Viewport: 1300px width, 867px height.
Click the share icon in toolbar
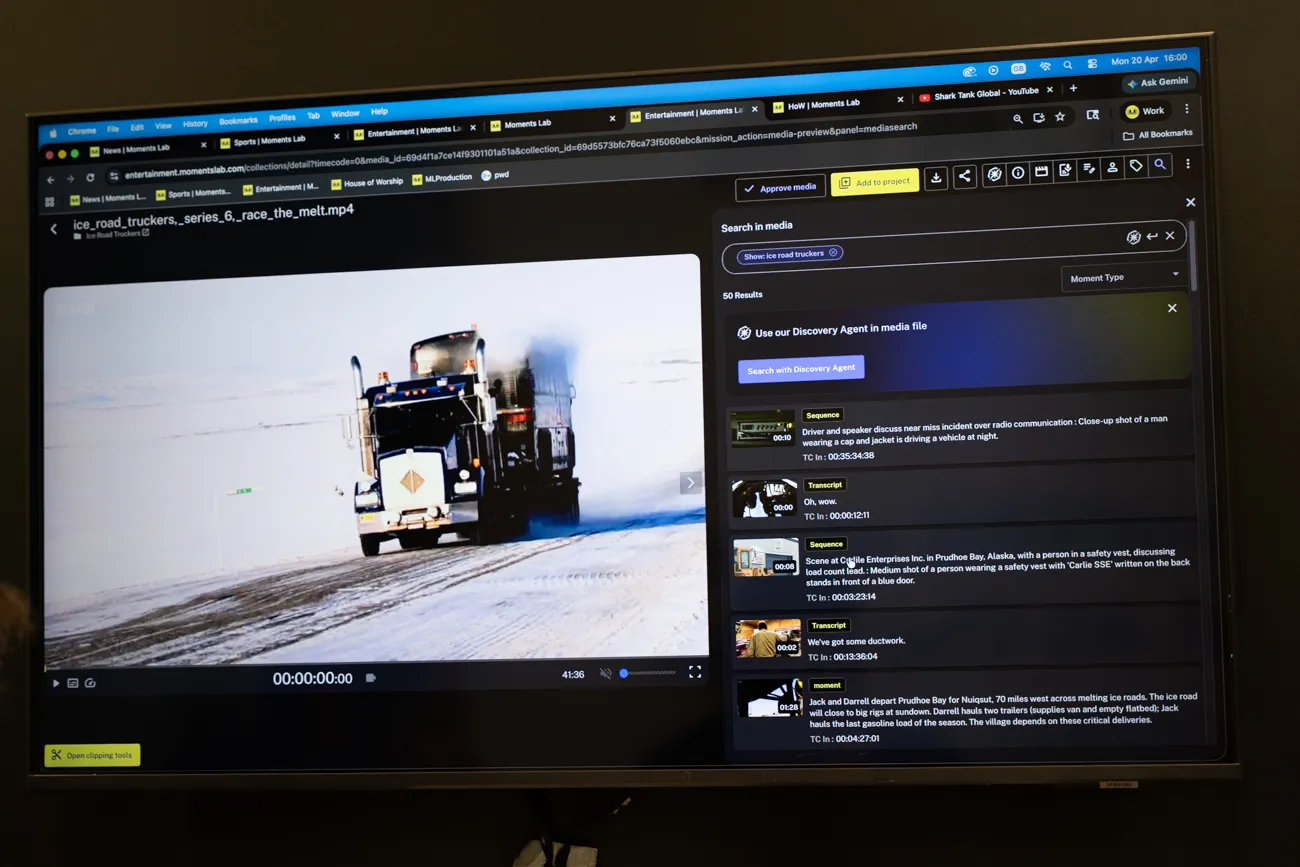pos(964,176)
